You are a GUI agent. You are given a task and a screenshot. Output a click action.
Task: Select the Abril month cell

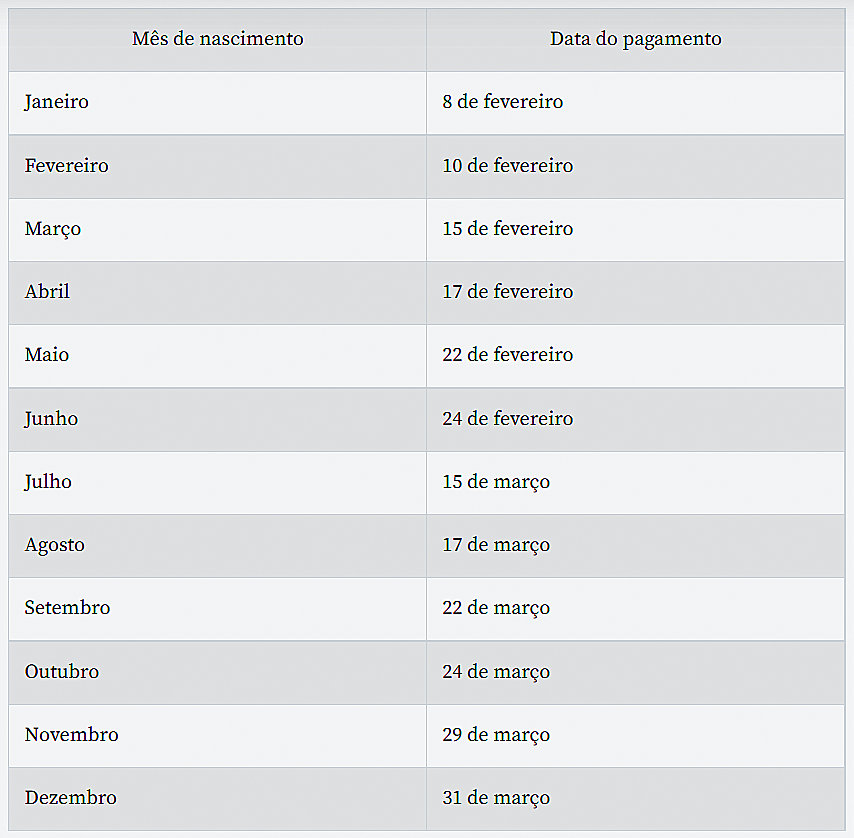[x=48, y=292]
